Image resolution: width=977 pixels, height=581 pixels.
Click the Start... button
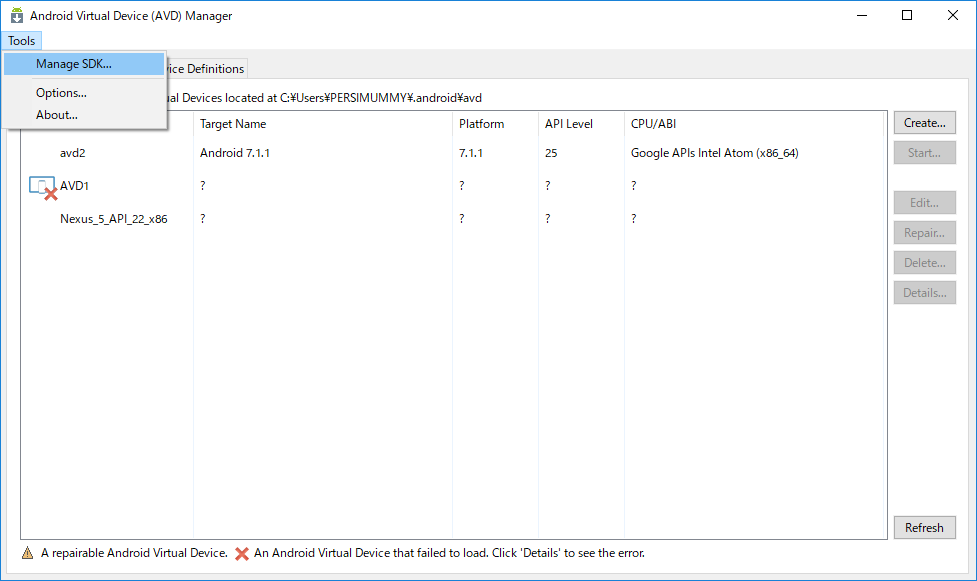pos(925,153)
